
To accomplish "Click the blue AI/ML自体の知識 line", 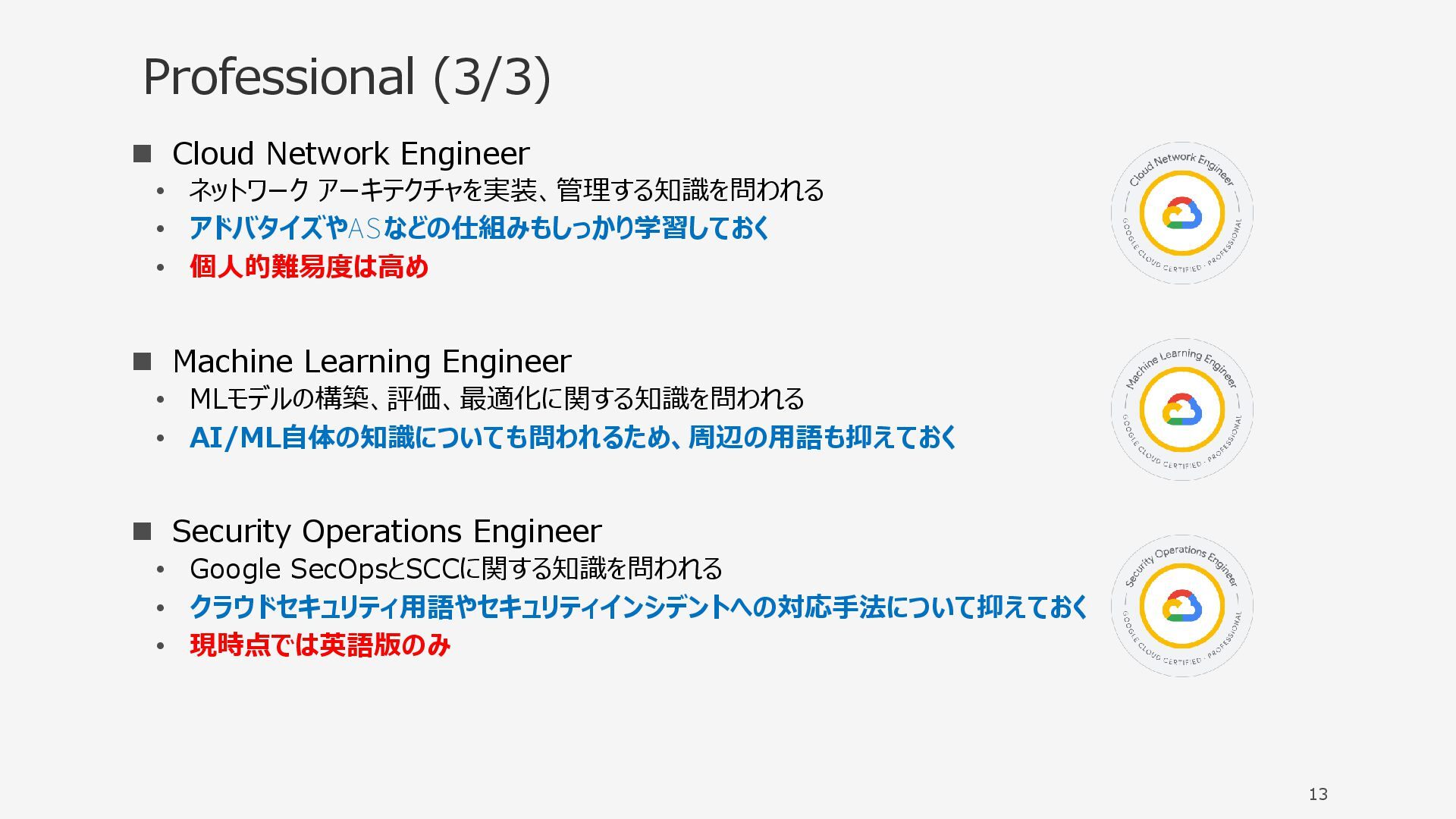I will tap(573, 437).
